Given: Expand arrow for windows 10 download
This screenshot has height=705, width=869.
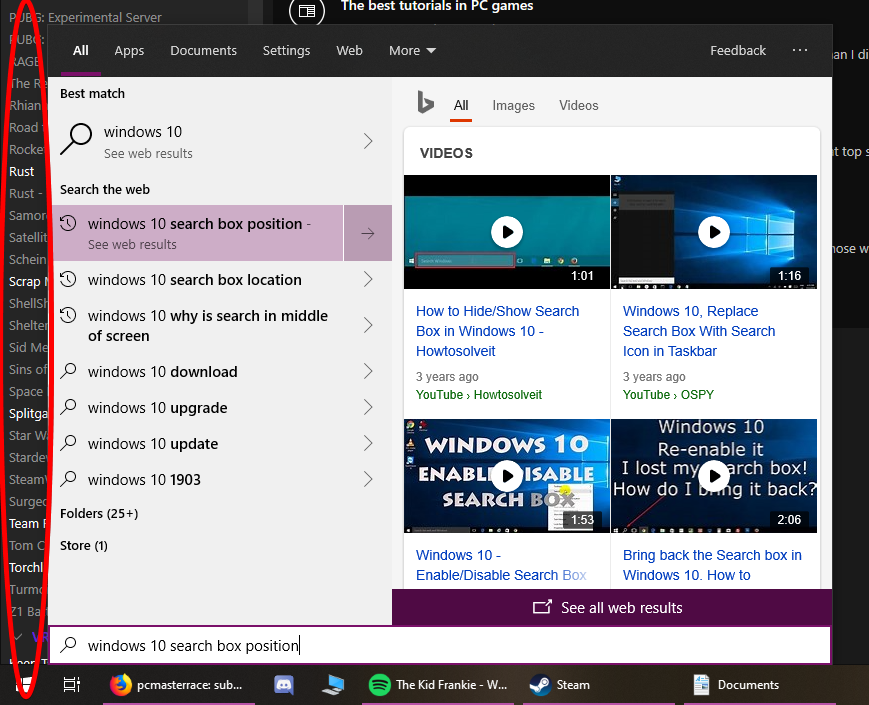Looking at the screenshot, I should [368, 371].
